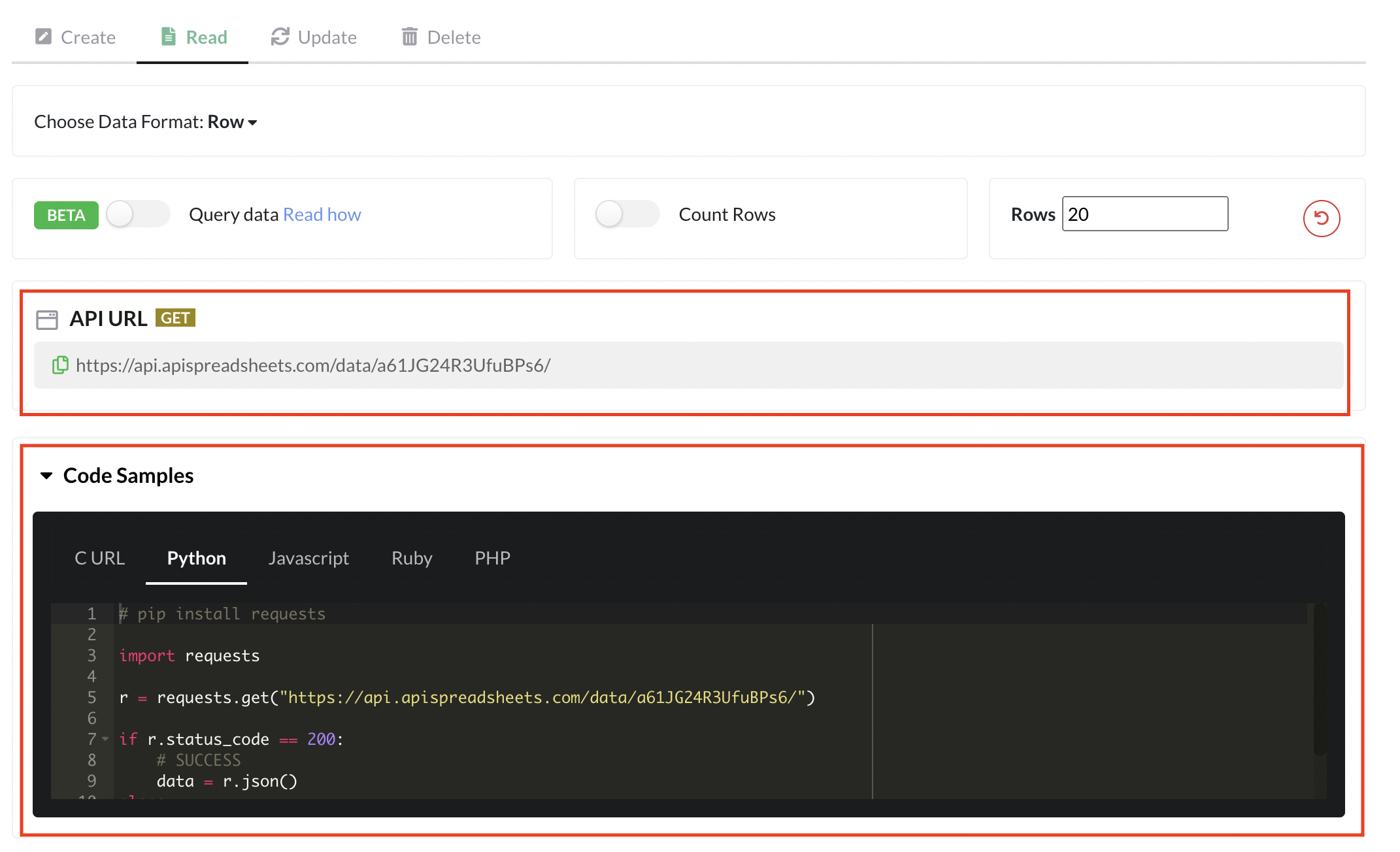The height and width of the screenshot is (852, 1400).
Task: Select the Javascript code tab
Action: coord(308,558)
